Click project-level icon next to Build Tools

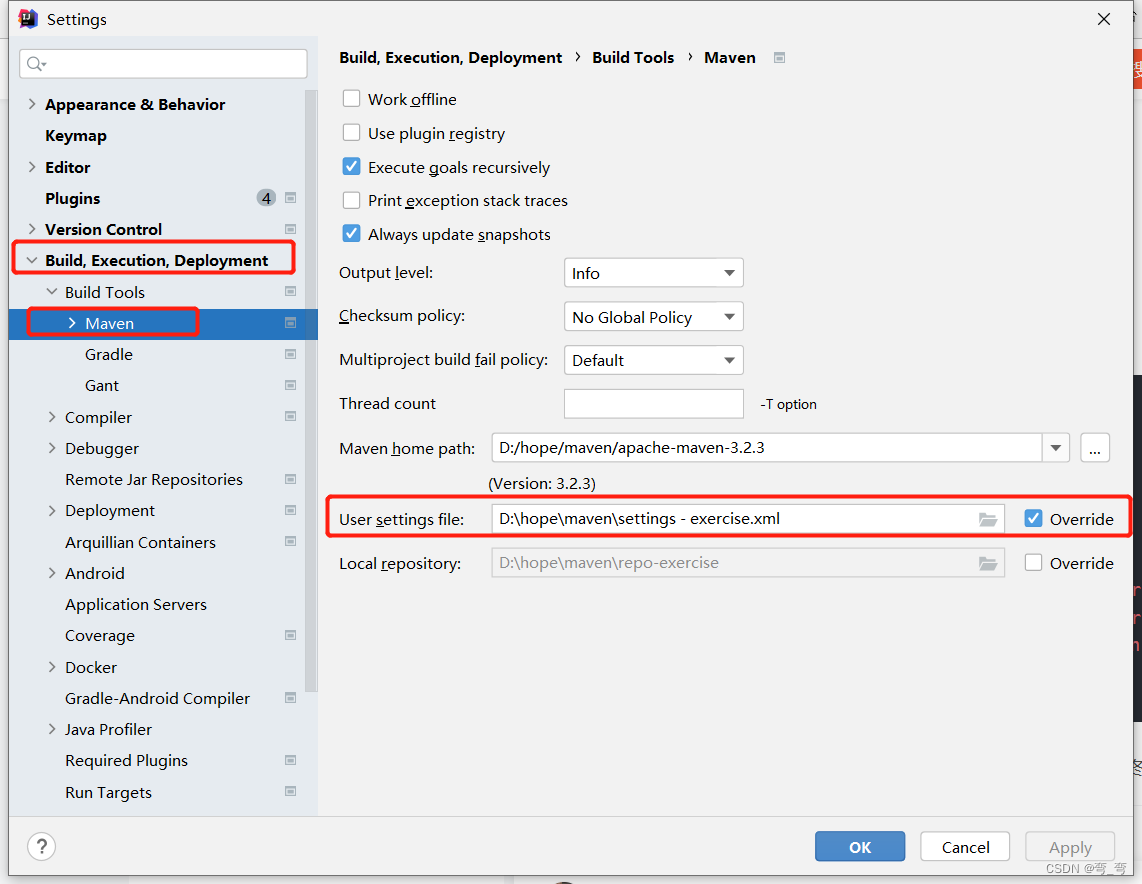[291, 292]
